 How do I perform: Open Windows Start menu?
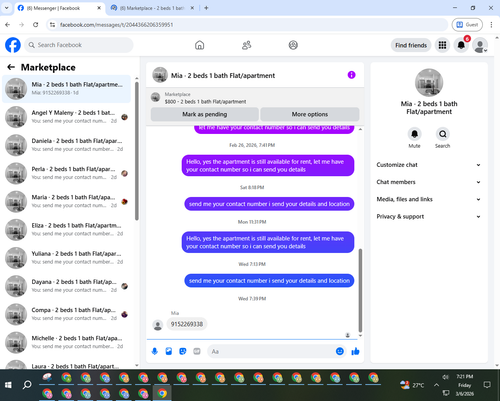tap(8, 385)
